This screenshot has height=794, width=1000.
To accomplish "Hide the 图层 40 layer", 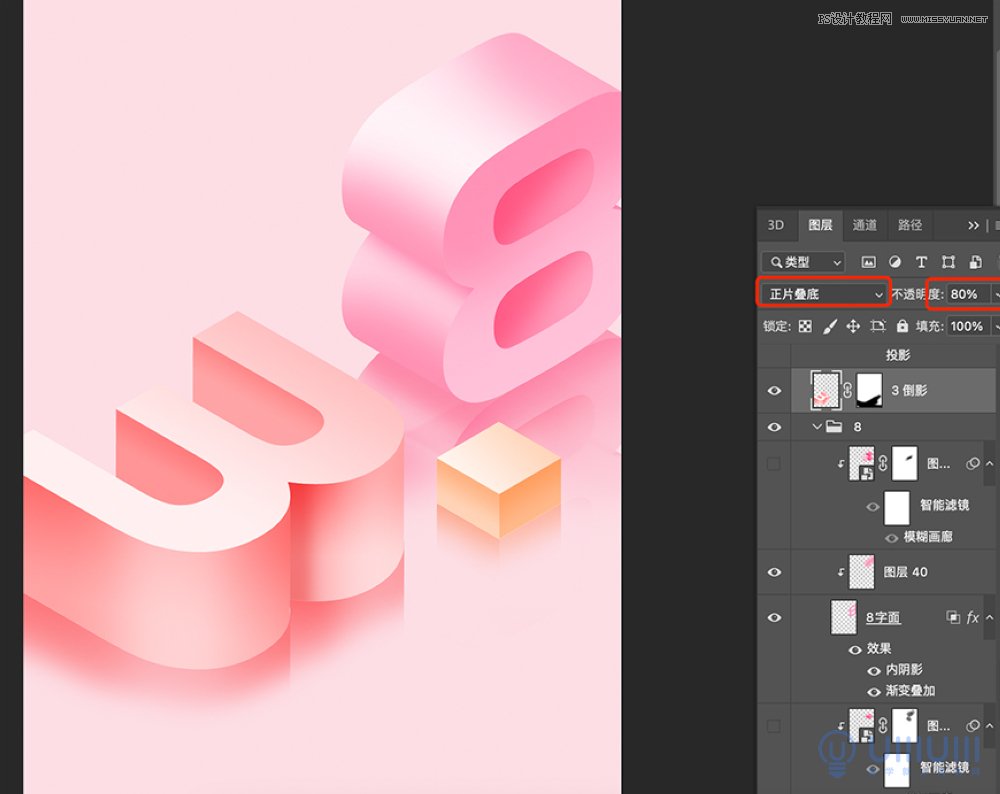I will (x=774, y=572).
